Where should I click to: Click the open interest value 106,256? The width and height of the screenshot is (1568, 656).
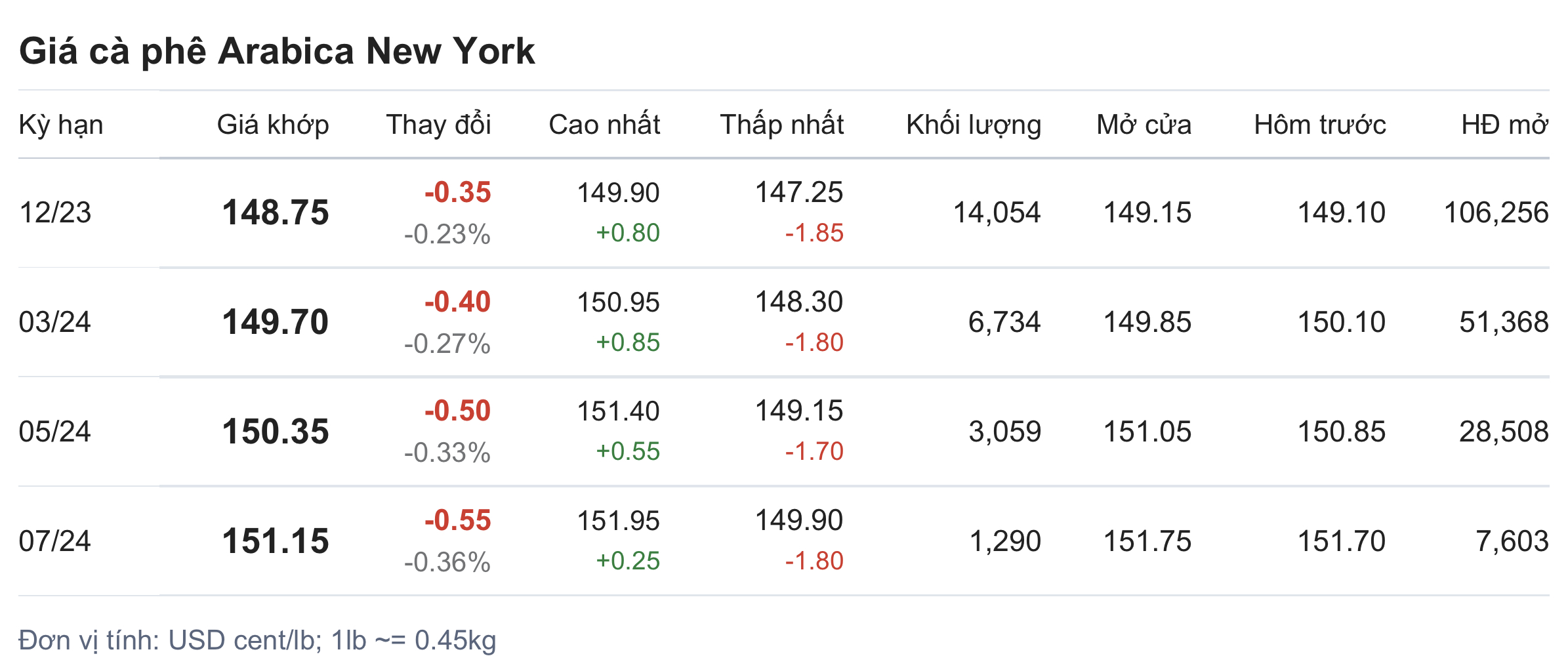pos(1496,213)
